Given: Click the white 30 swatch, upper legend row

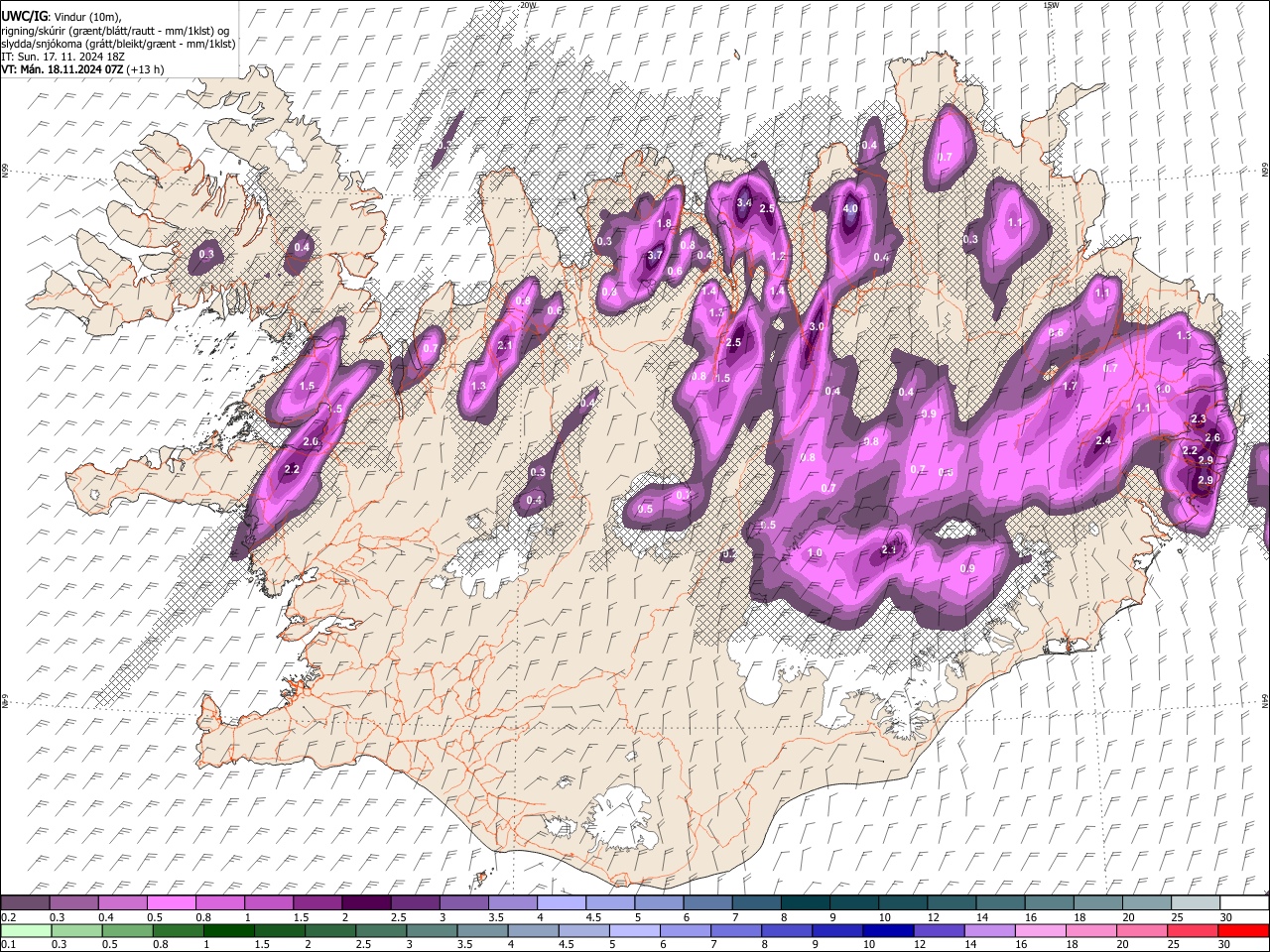Looking at the screenshot, I should 1244,903.
